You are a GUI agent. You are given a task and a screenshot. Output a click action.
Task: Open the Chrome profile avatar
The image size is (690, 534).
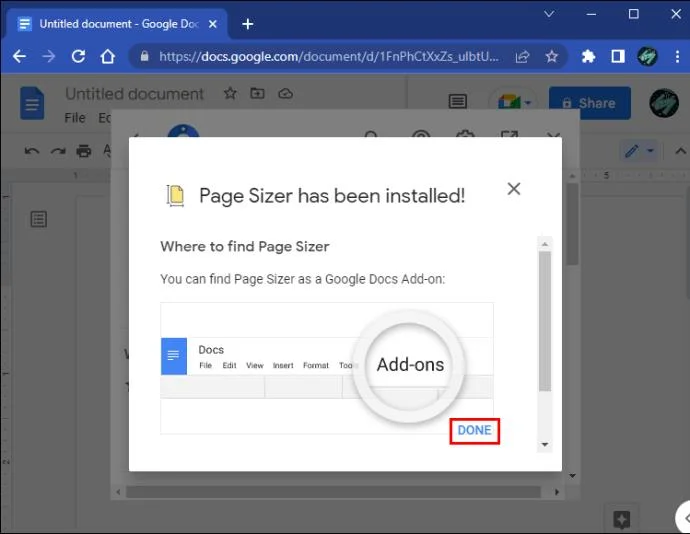pos(647,56)
